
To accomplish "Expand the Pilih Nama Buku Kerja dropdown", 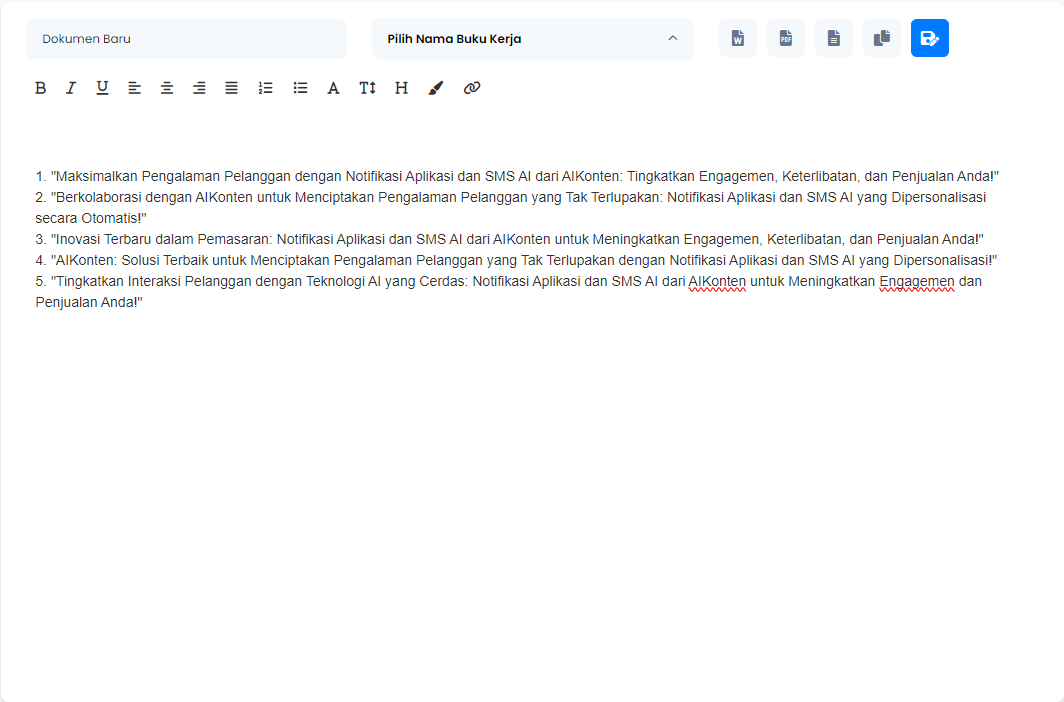I will click(x=532, y=39).
